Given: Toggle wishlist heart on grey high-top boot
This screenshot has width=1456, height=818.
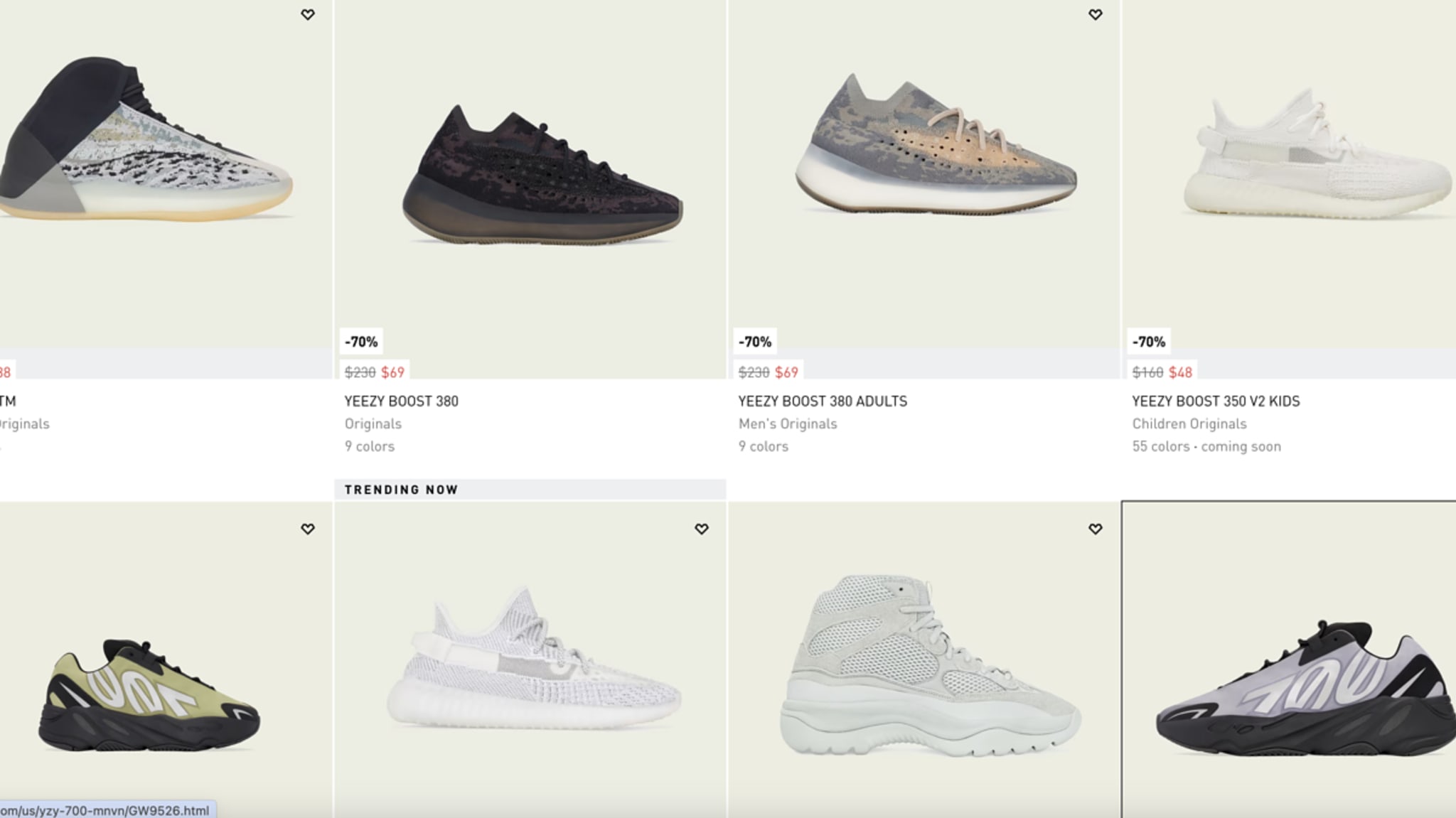Looking at the screenshot, I should pos(1096,529).
